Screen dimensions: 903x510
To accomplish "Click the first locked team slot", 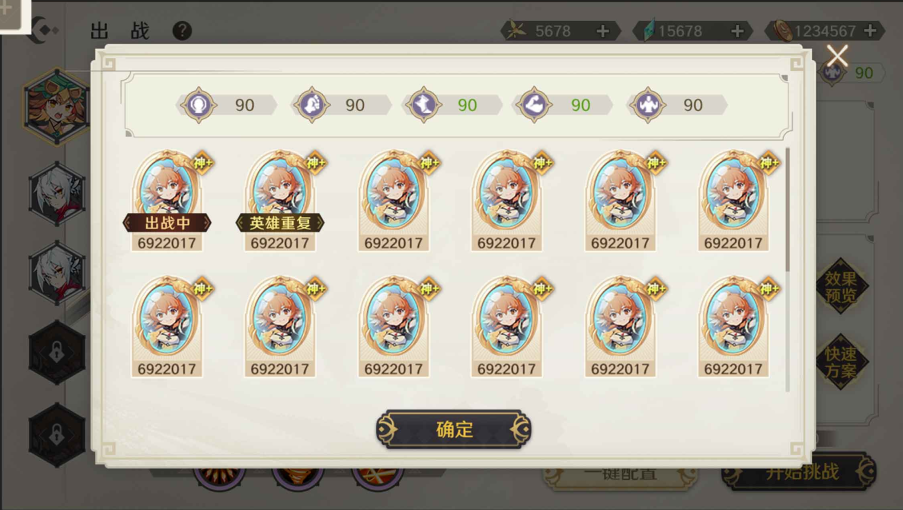I will pyautogui.click(x=56, y=352).
